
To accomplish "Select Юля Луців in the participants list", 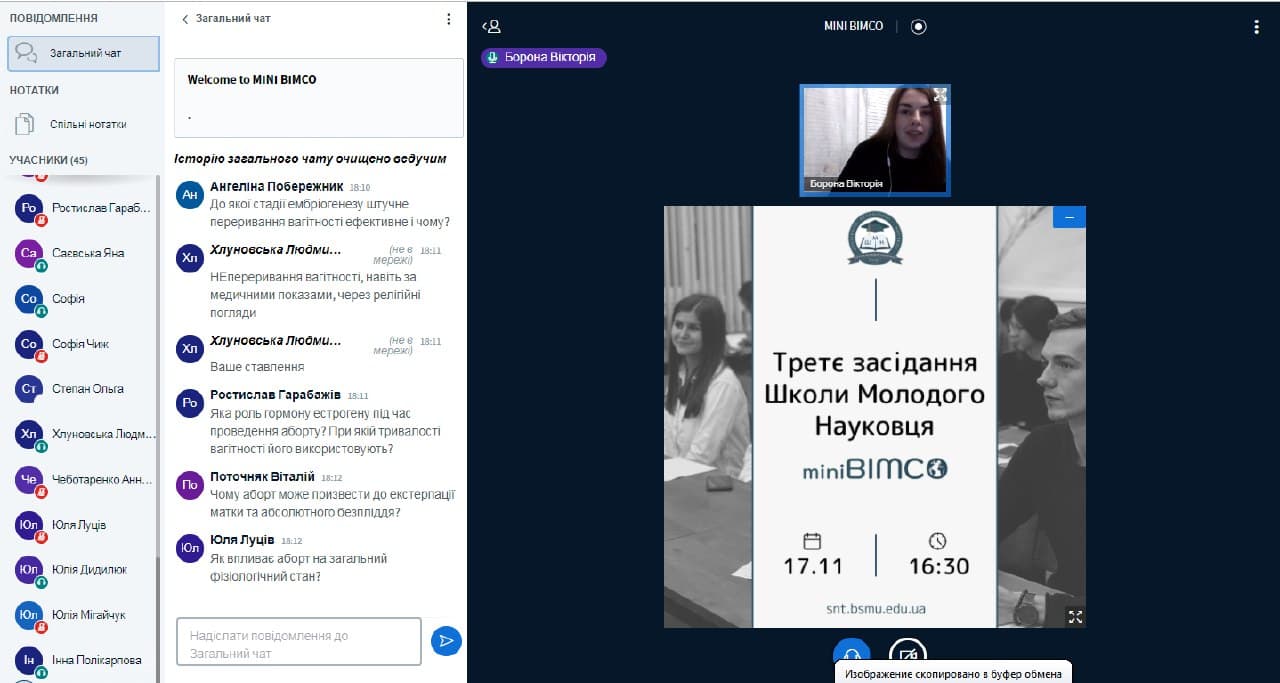I will point(84,525).
